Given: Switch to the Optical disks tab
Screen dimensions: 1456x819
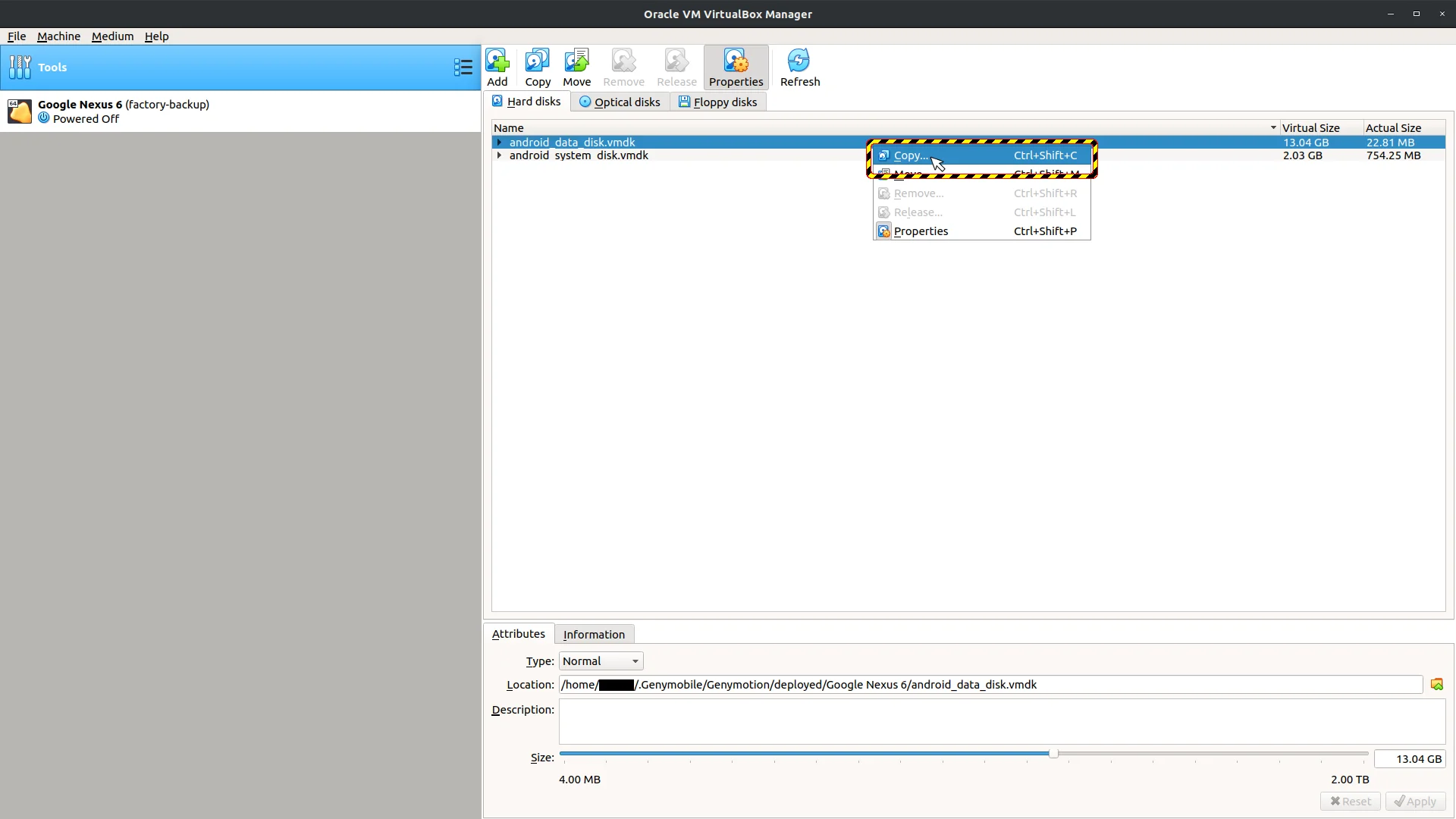Looking at the screenshot, I should pos(620,102).
